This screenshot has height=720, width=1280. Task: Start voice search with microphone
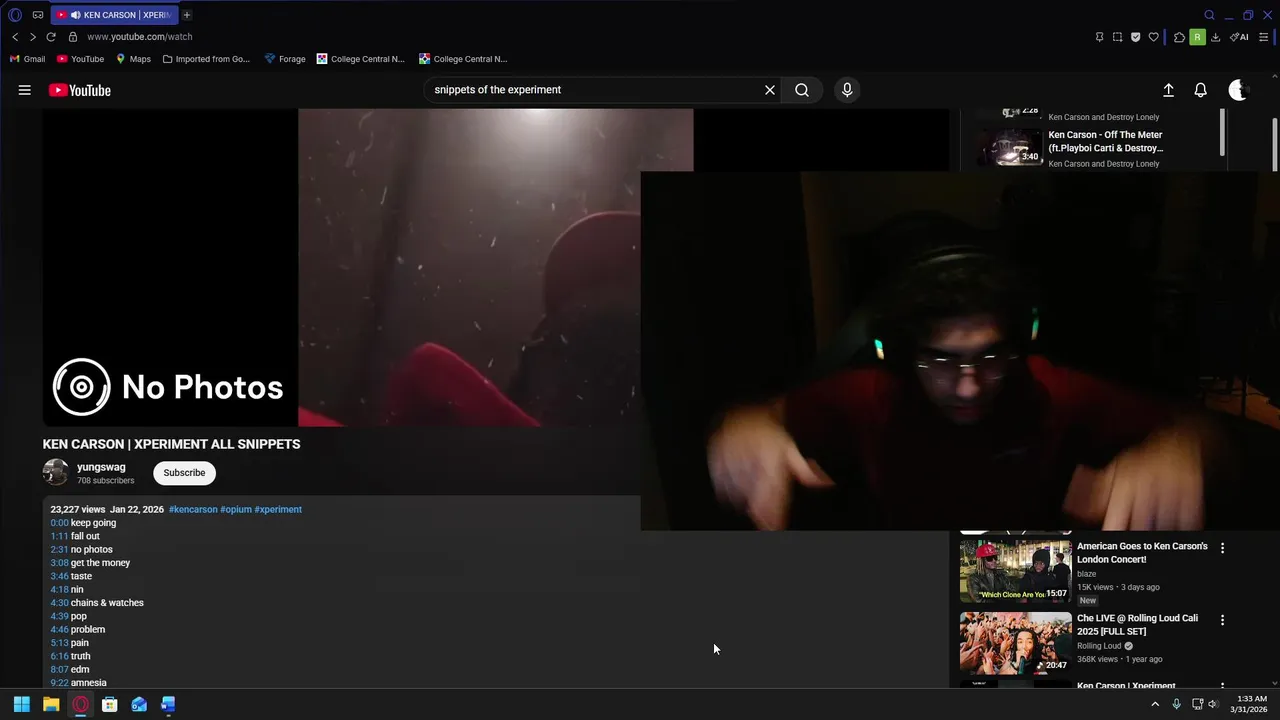[847, 90]
